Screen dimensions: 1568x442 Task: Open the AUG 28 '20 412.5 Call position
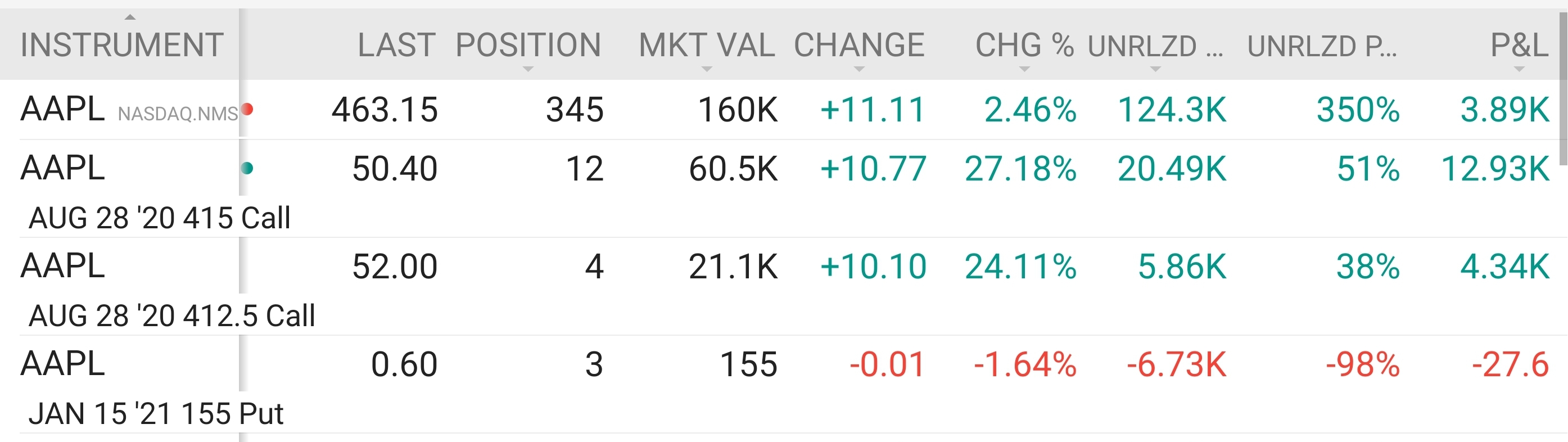(x=171, y=315)
